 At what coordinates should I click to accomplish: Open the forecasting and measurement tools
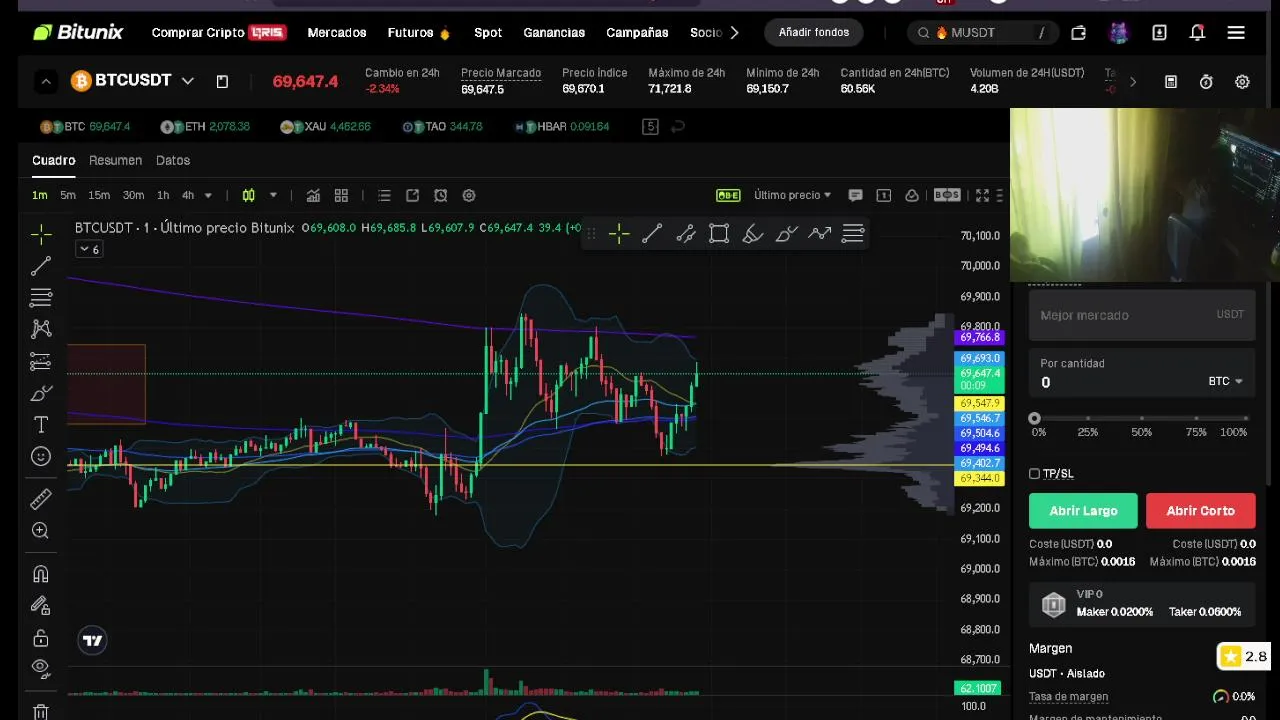(x=41, y=361)
